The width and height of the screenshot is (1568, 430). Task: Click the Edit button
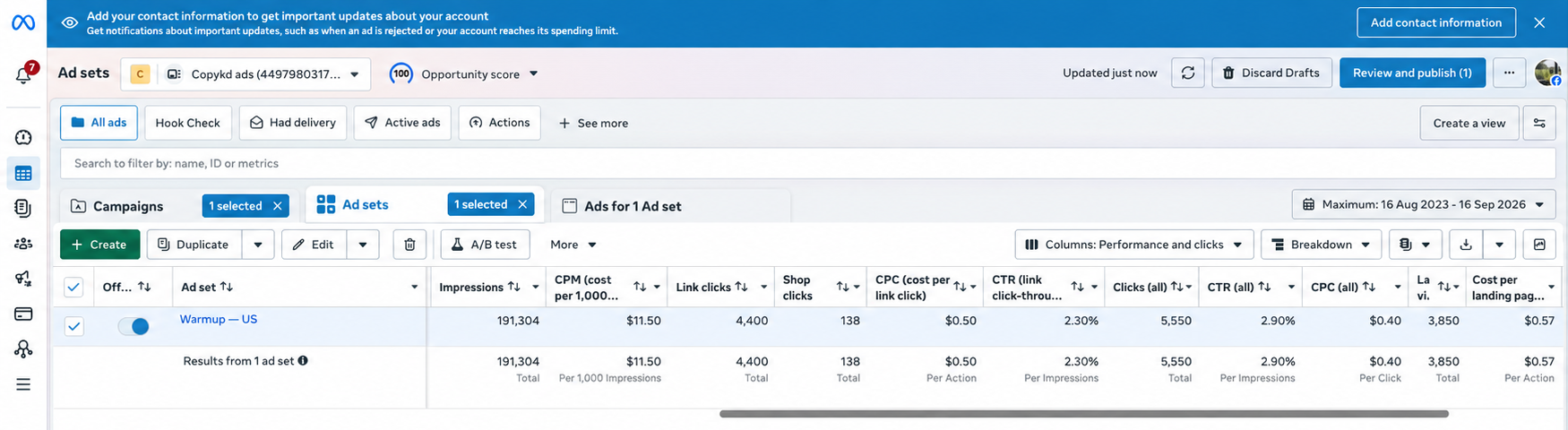[314, 245]
